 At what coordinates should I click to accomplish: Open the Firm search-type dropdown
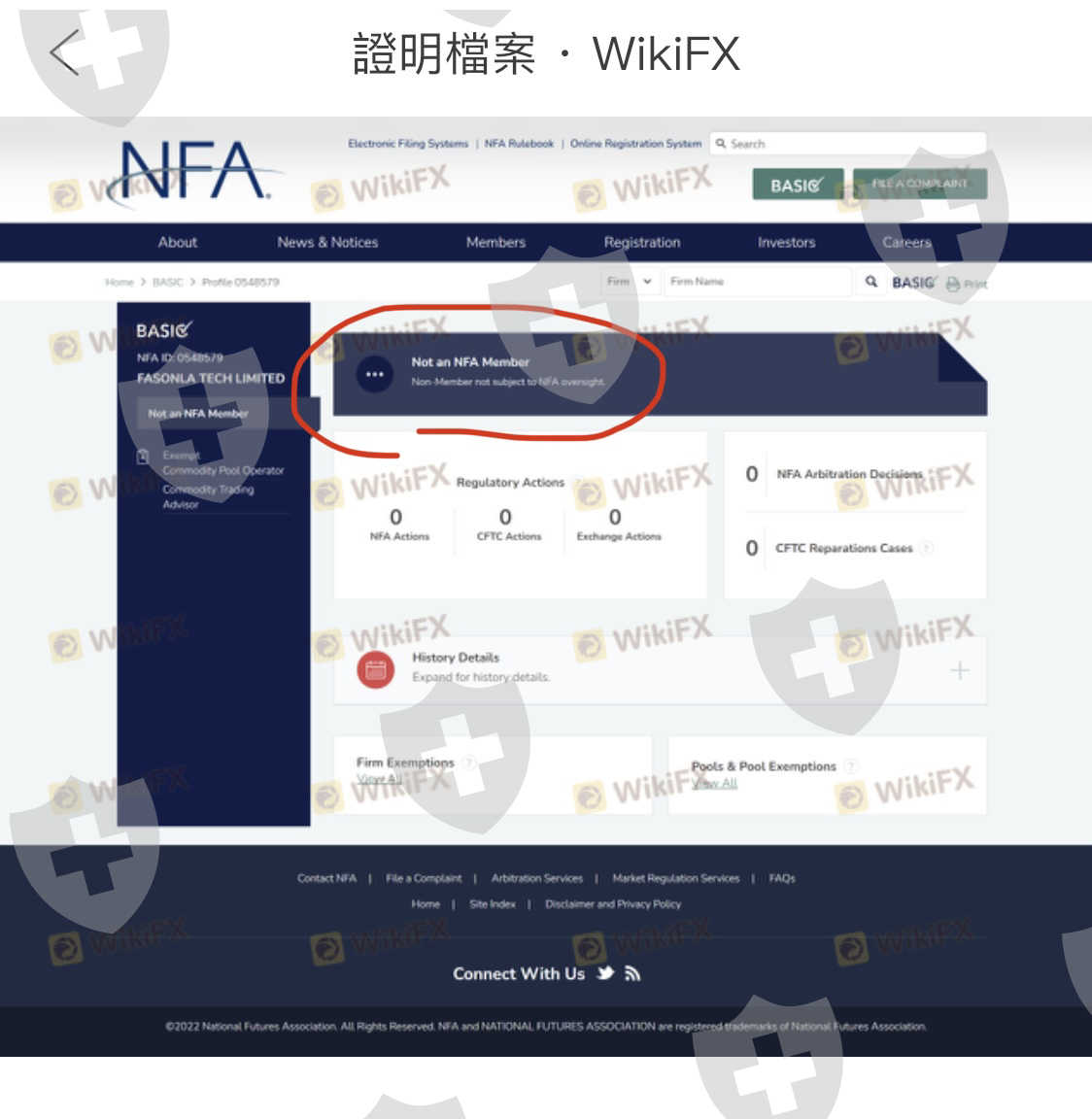tap(629, 282)
